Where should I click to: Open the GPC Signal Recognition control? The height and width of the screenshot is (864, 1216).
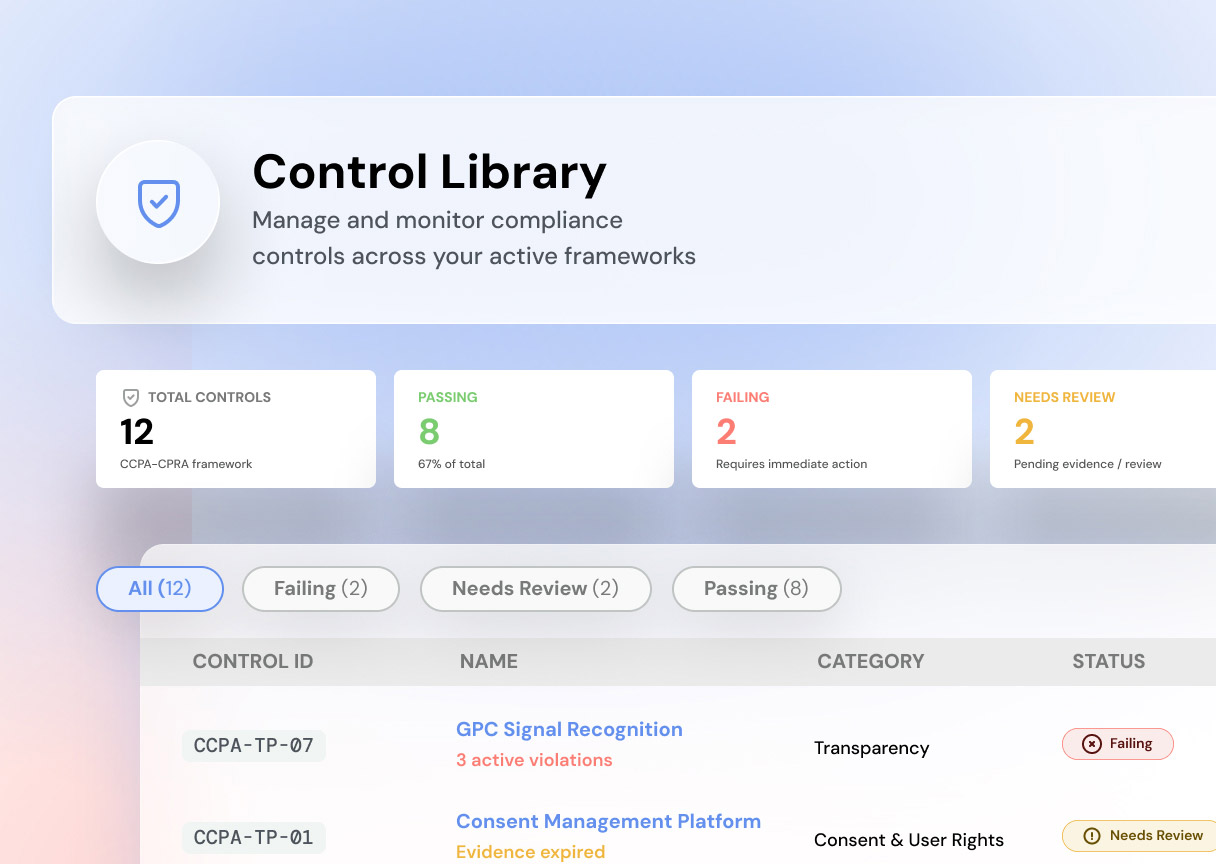tap(569, 730)
